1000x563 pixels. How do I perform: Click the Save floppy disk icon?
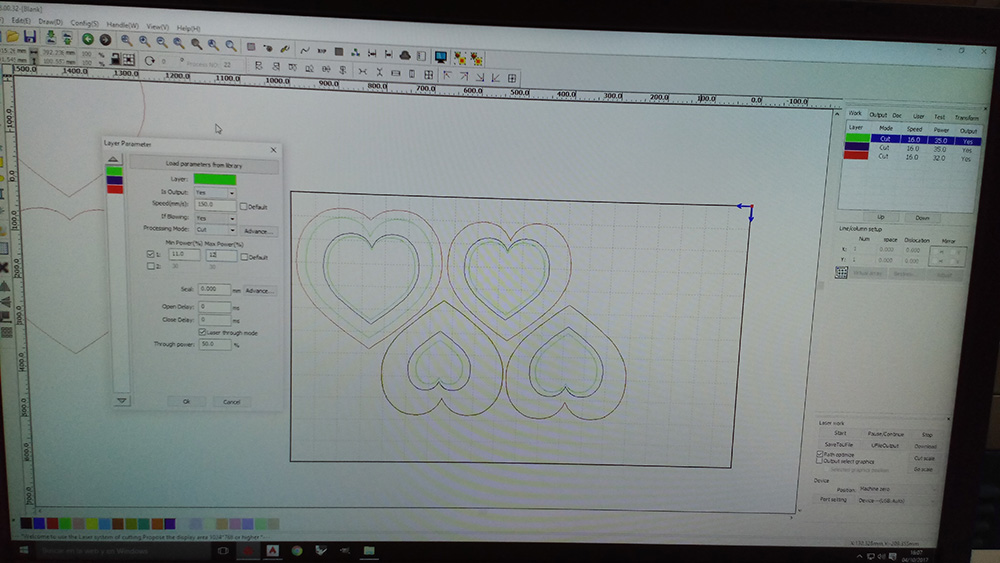(29, 38)
